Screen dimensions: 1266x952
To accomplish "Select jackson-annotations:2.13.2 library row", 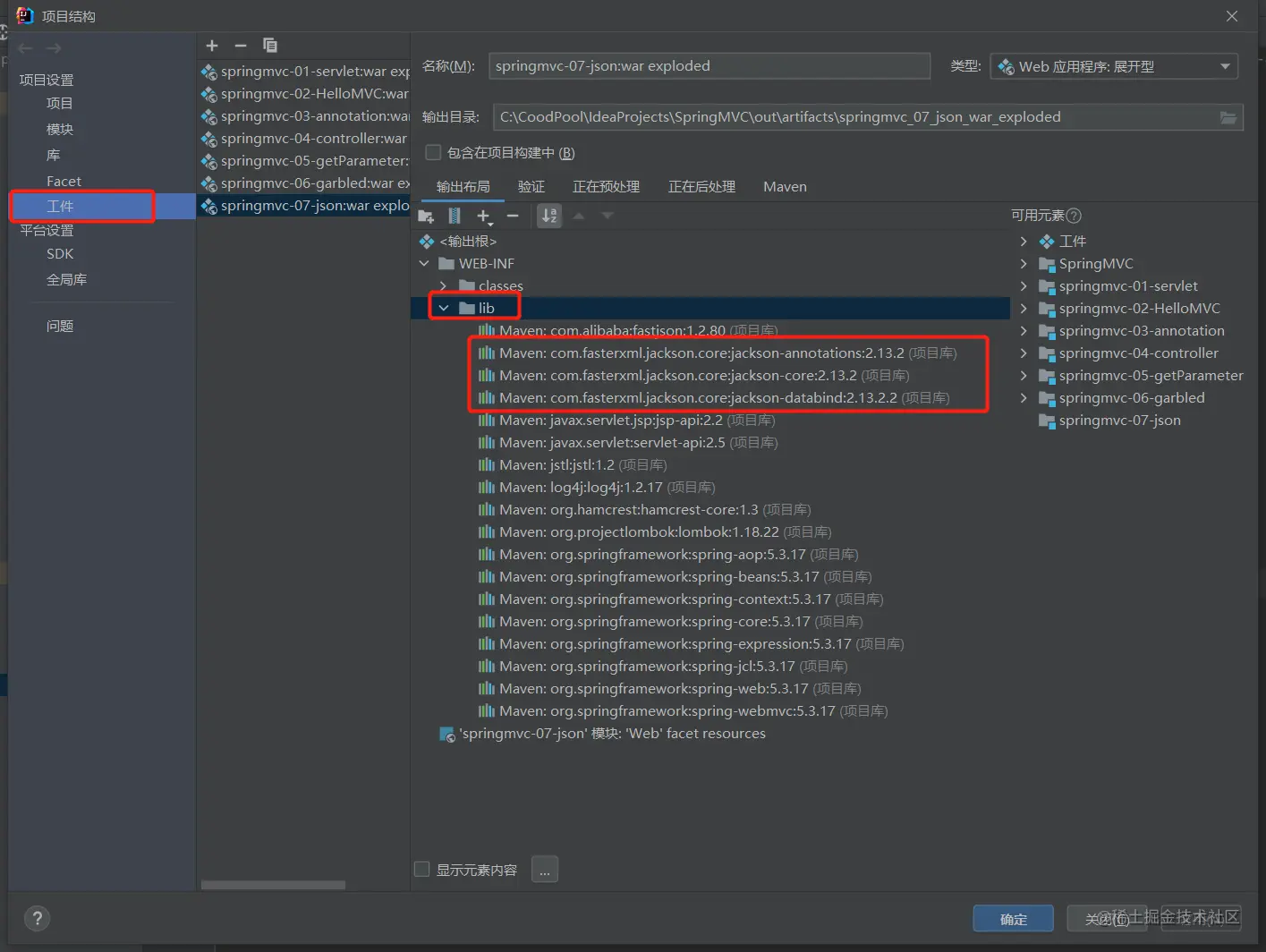I will pos(718,353).
